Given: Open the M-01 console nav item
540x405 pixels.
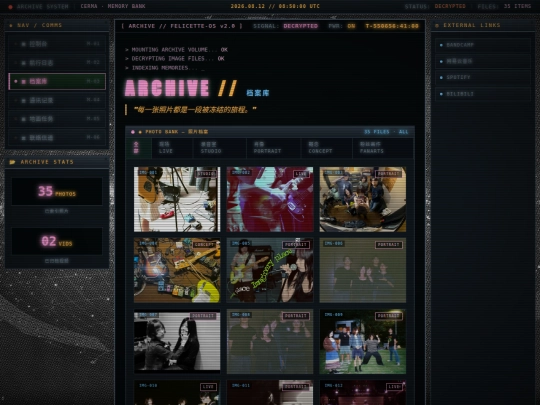Looking at the screenshot, I should (57, 44).
